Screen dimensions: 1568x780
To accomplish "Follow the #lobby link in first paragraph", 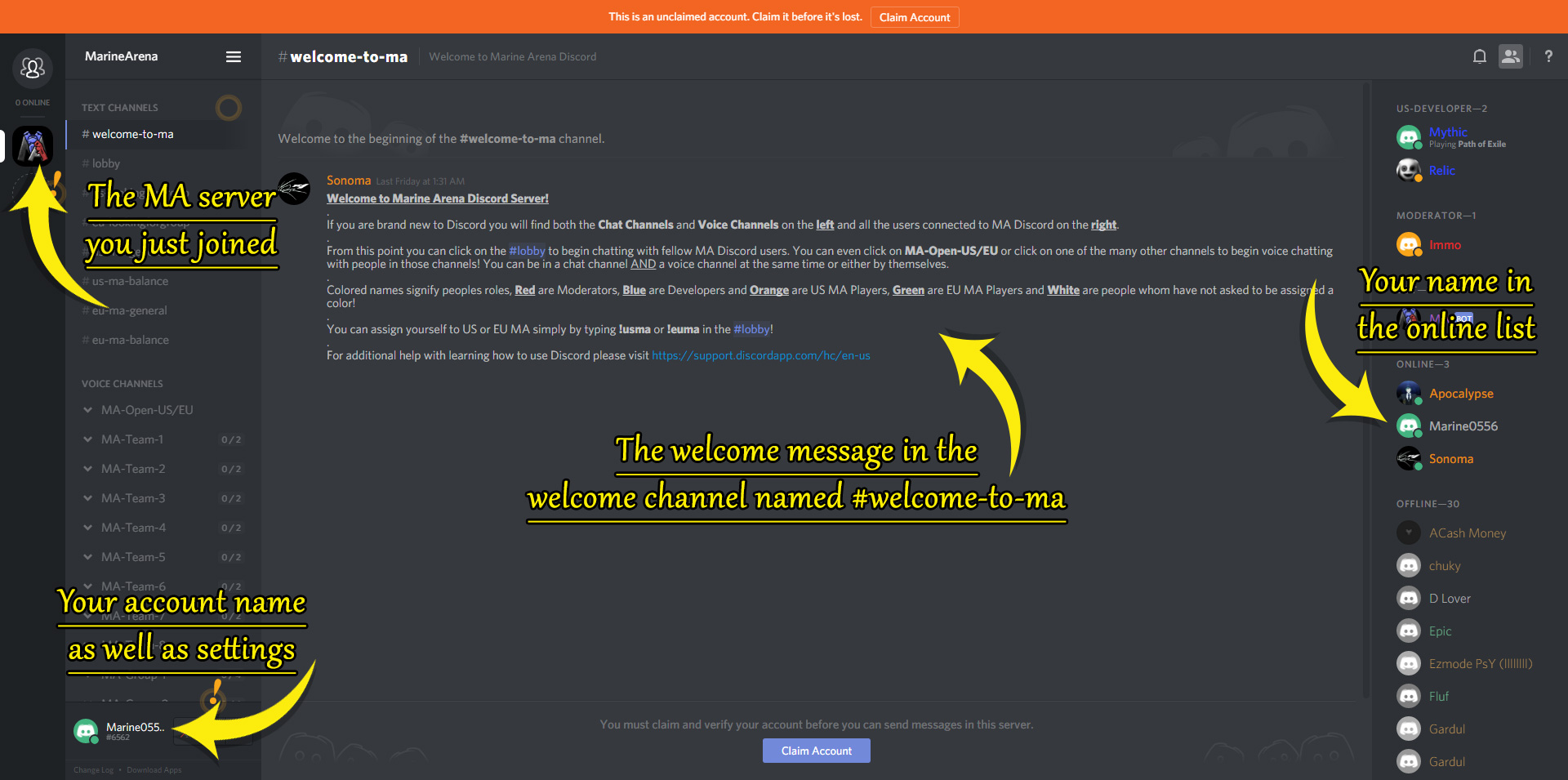I will (527, 251).
